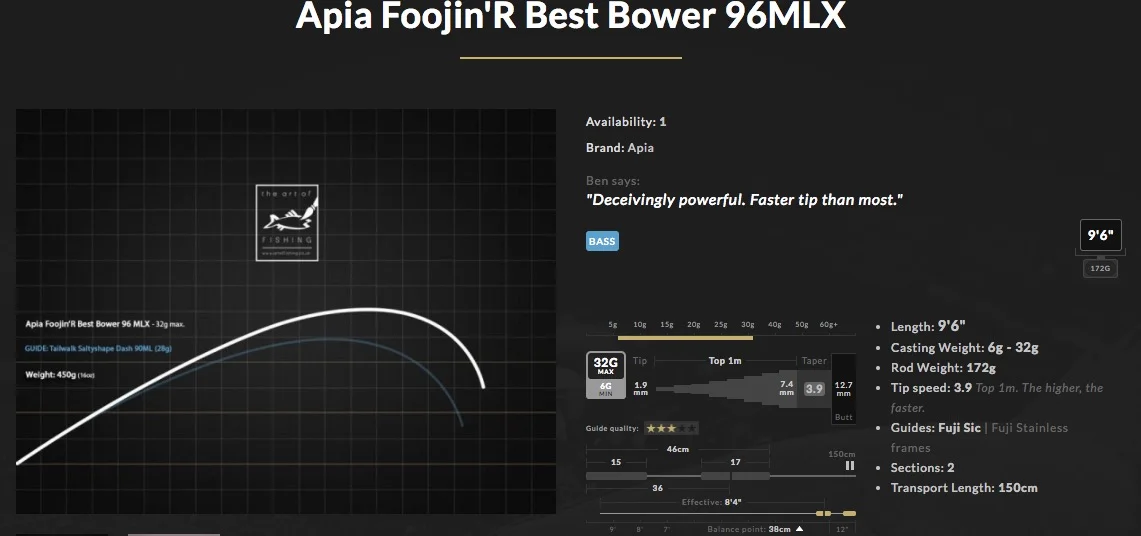Click the "7.4 mm" diameter value

pyautogui.click(x=787, y=388)
